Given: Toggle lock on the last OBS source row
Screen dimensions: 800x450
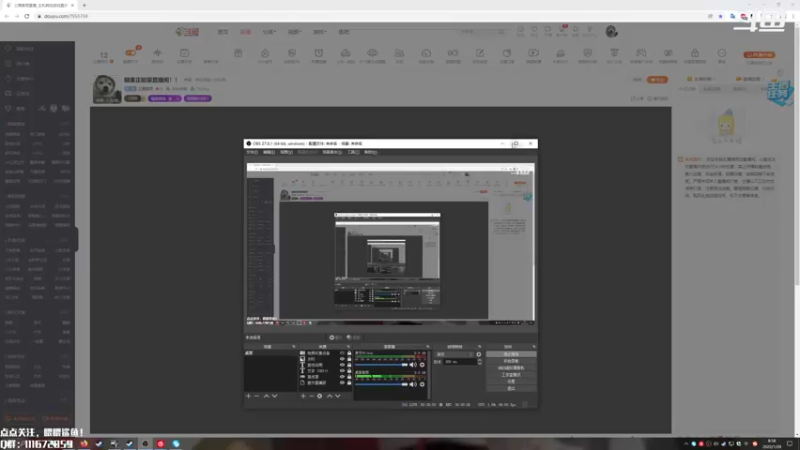Looking at the screenshot, I should pyautogui.click(x=349, y=383).
